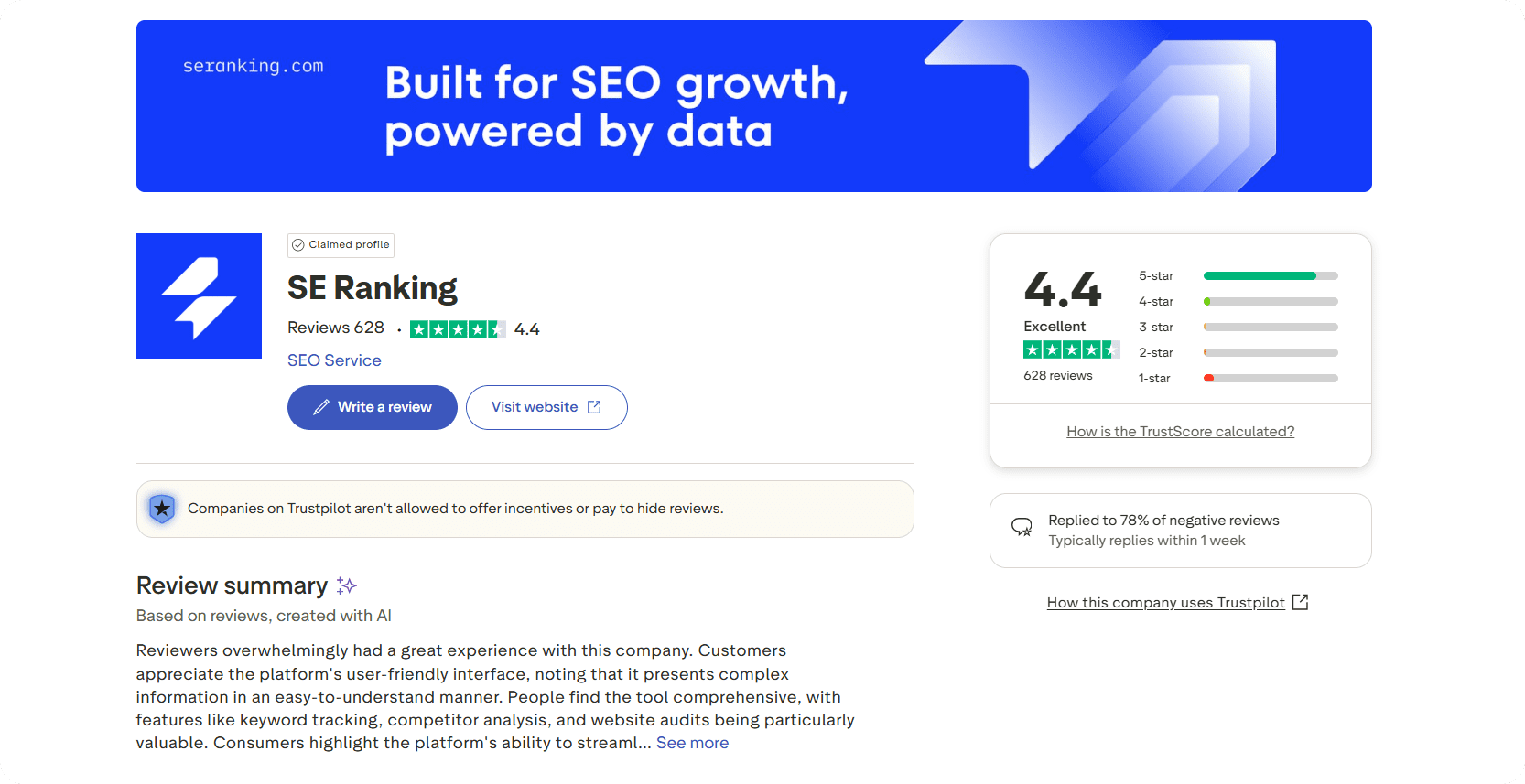Click the SE Ranking logo thumbnail
This screenshot has height=784, width=1525.
[x=199, y=295]
